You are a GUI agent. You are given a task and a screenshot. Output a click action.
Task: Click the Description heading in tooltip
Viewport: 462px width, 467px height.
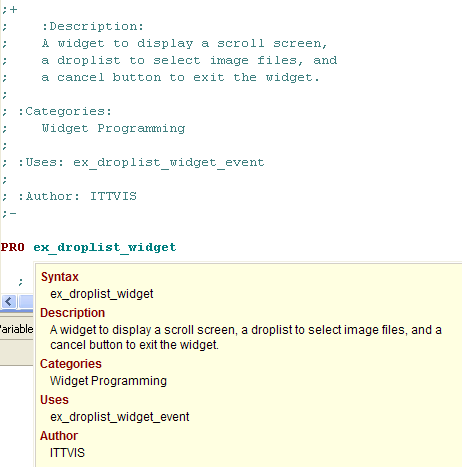click(x=72, y=313)
